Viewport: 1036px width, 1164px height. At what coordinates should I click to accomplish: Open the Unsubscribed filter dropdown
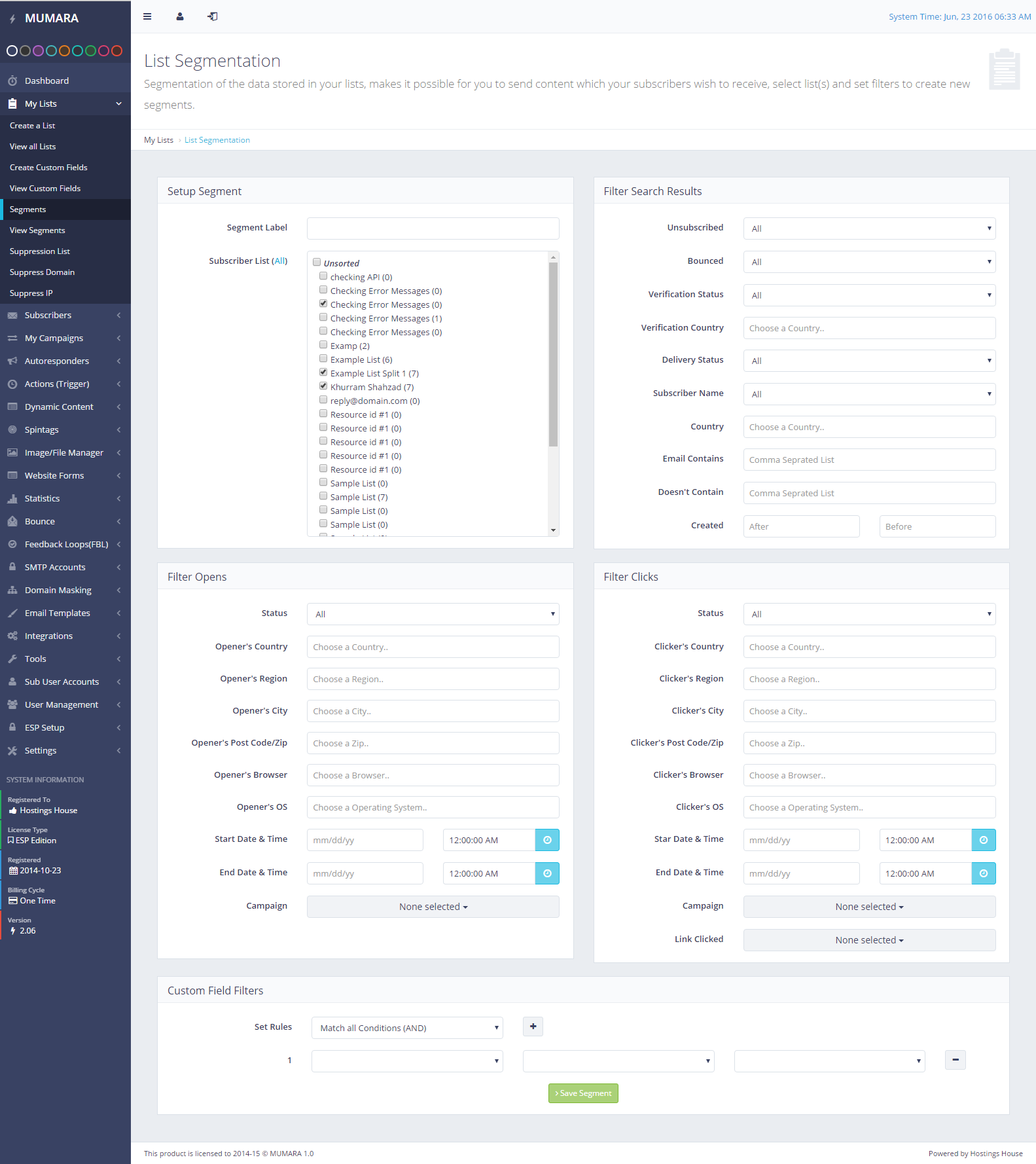tap(869, 228)
